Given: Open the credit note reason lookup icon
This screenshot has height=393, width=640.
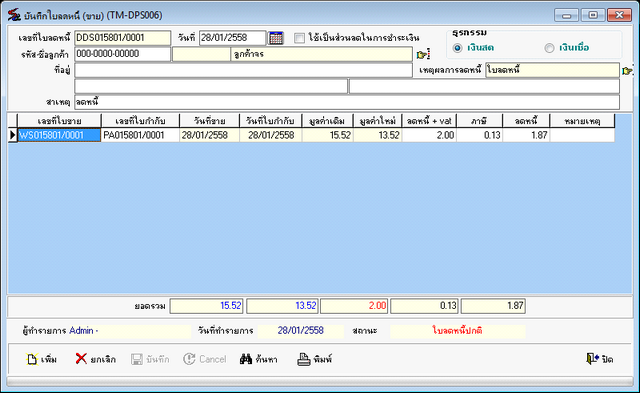Looking at the screenshot, I should 627,71.
